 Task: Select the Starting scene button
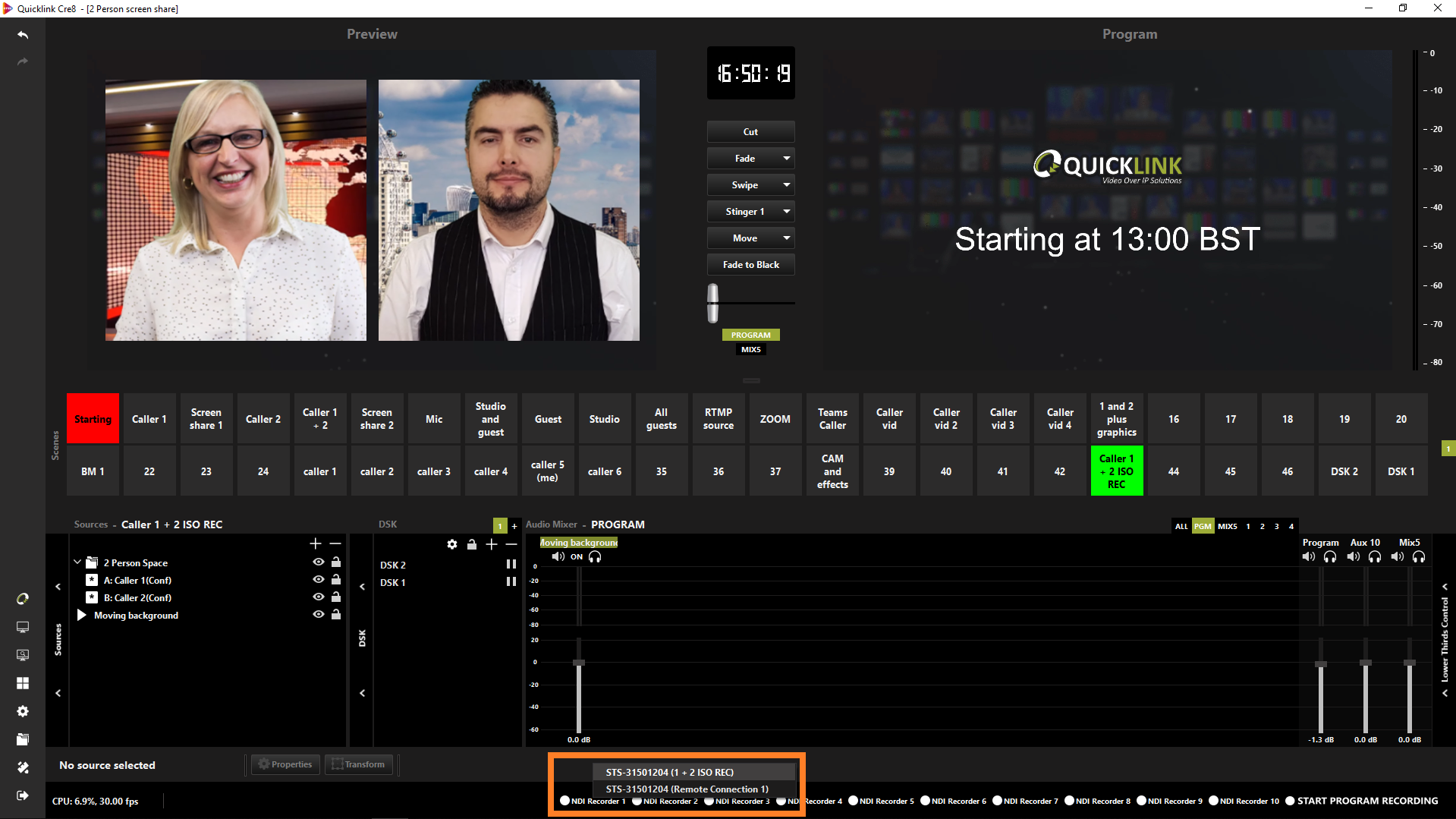tap(93, 419)
